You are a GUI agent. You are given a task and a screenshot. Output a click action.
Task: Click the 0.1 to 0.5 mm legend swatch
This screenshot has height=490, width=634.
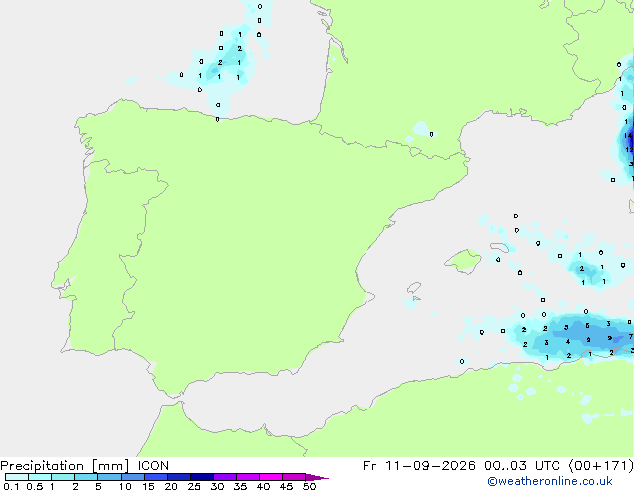coord(17,477)
